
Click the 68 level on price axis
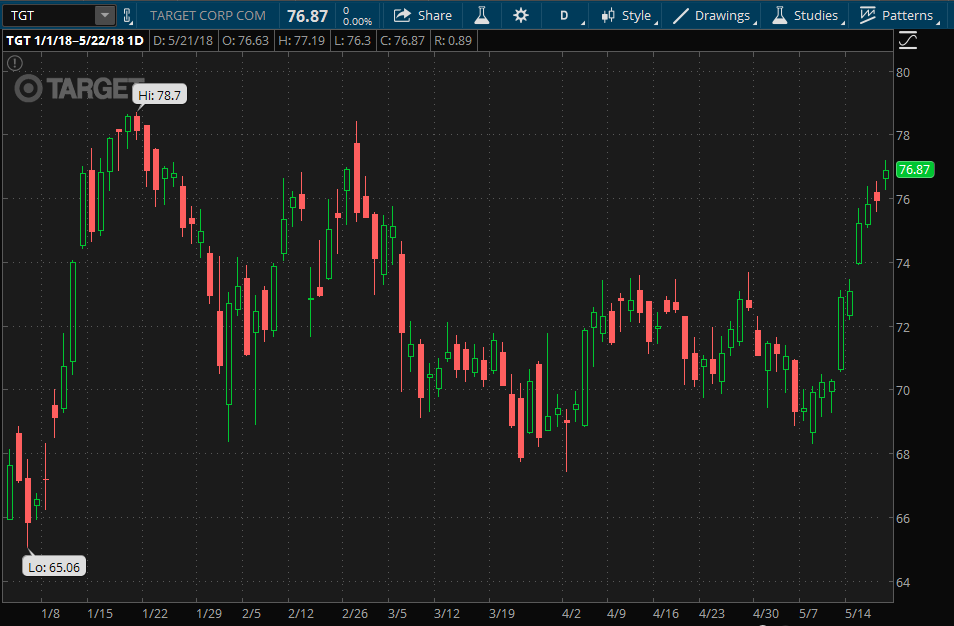[x=903, y=454]
